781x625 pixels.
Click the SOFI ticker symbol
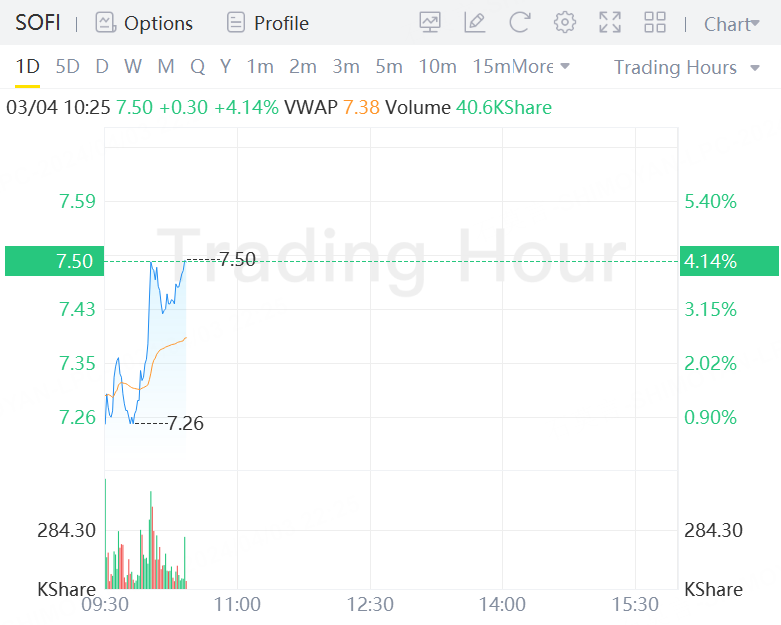coord(38,23)
